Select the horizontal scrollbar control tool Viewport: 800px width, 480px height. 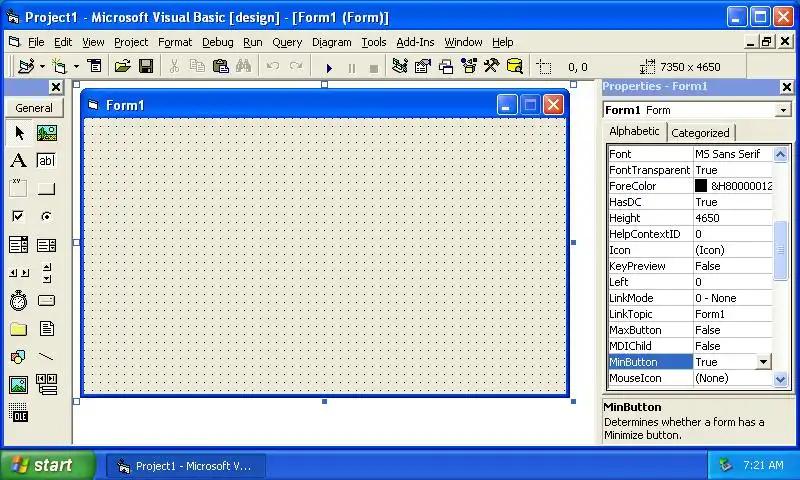tap(19, 273)
